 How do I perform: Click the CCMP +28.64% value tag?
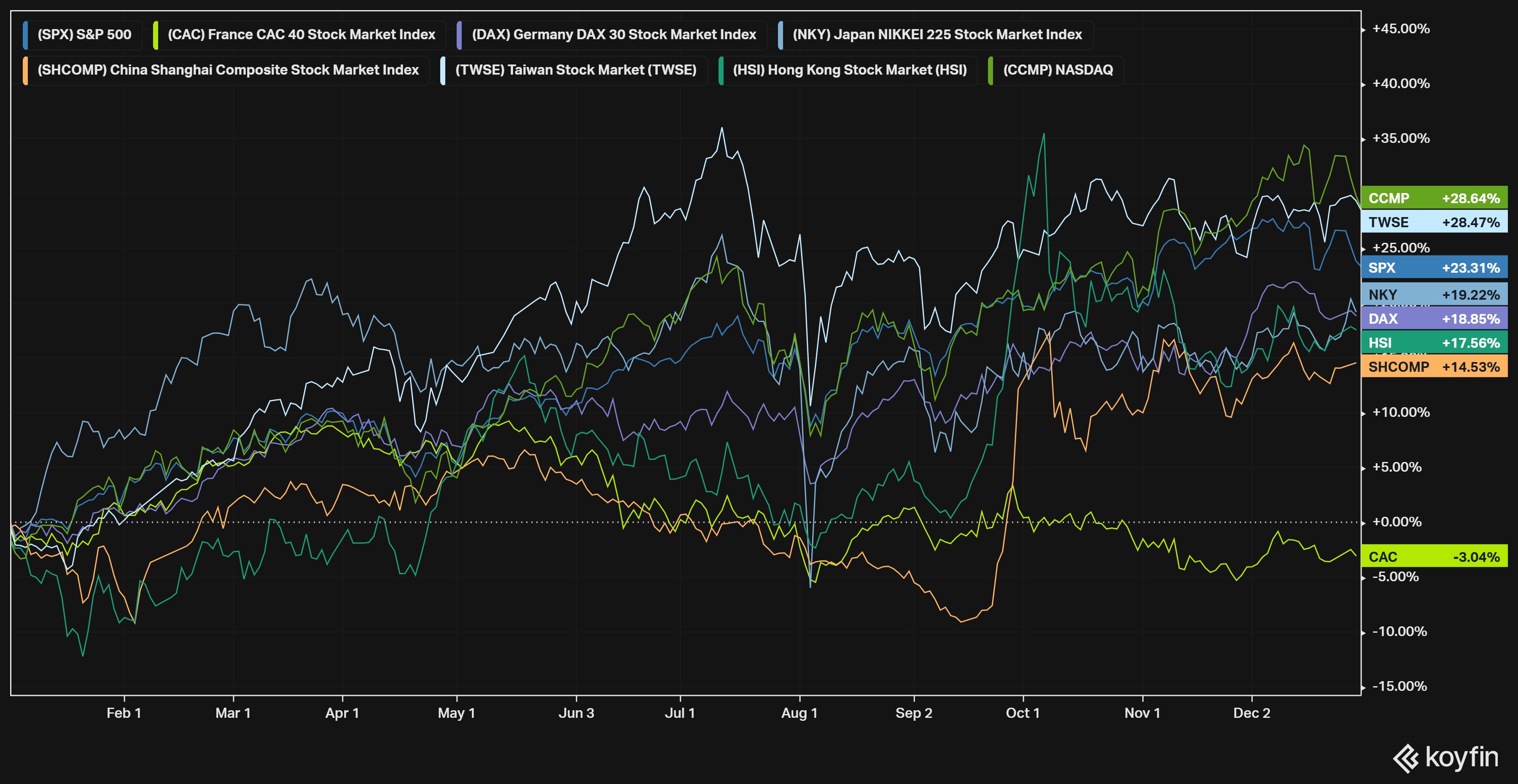[1434, 198]
